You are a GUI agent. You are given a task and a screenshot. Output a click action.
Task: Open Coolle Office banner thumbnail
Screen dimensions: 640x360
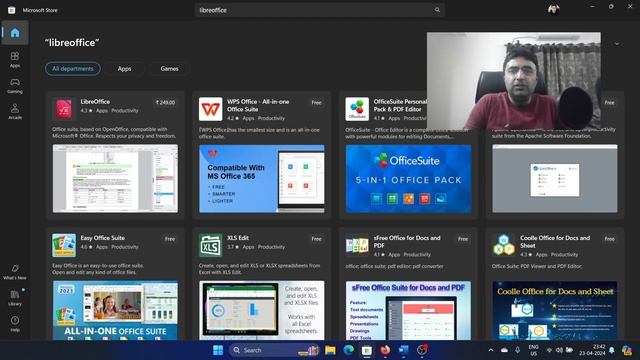[555, 310]
